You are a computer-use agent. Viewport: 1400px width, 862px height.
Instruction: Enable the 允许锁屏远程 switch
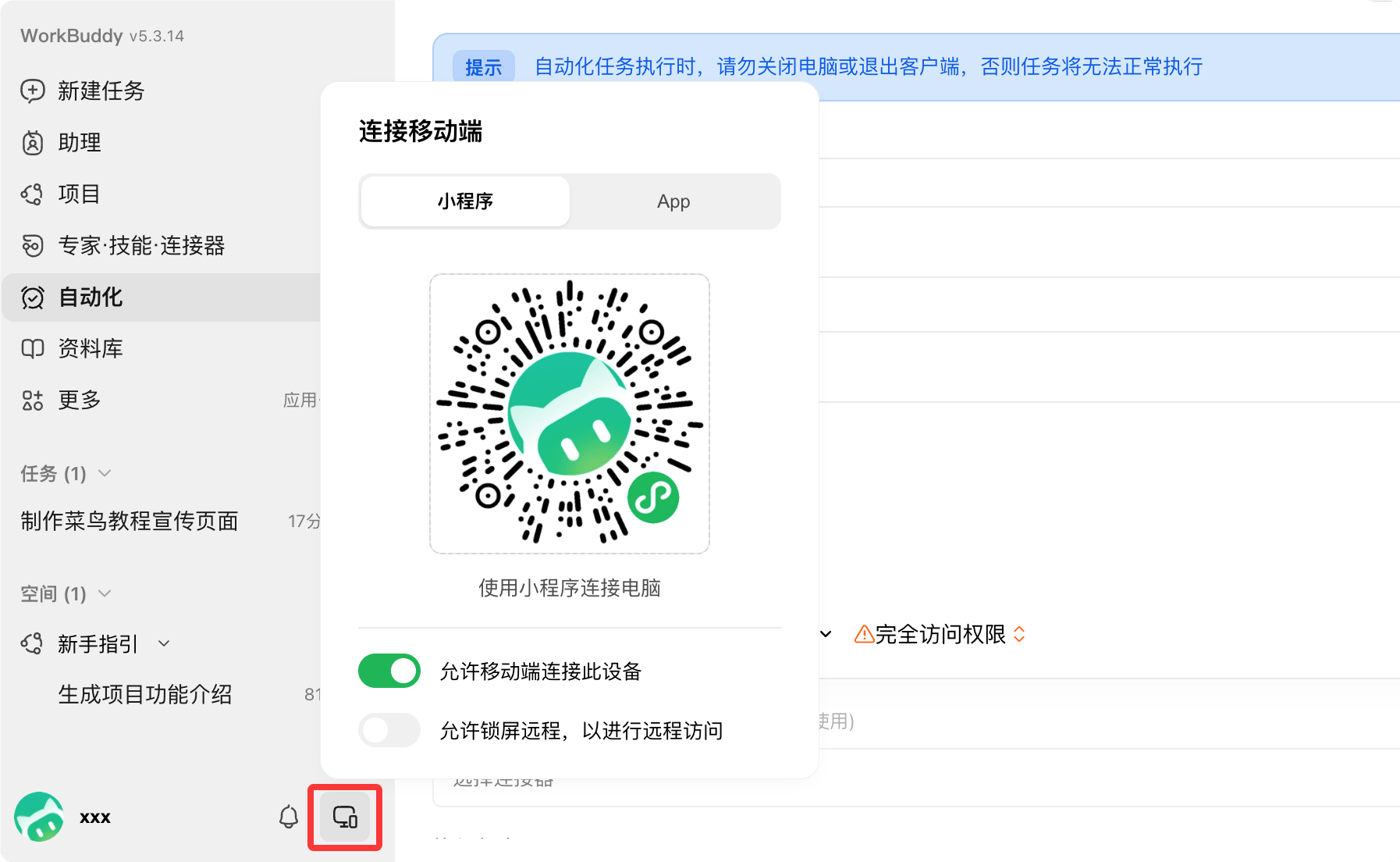pos(389,730)
